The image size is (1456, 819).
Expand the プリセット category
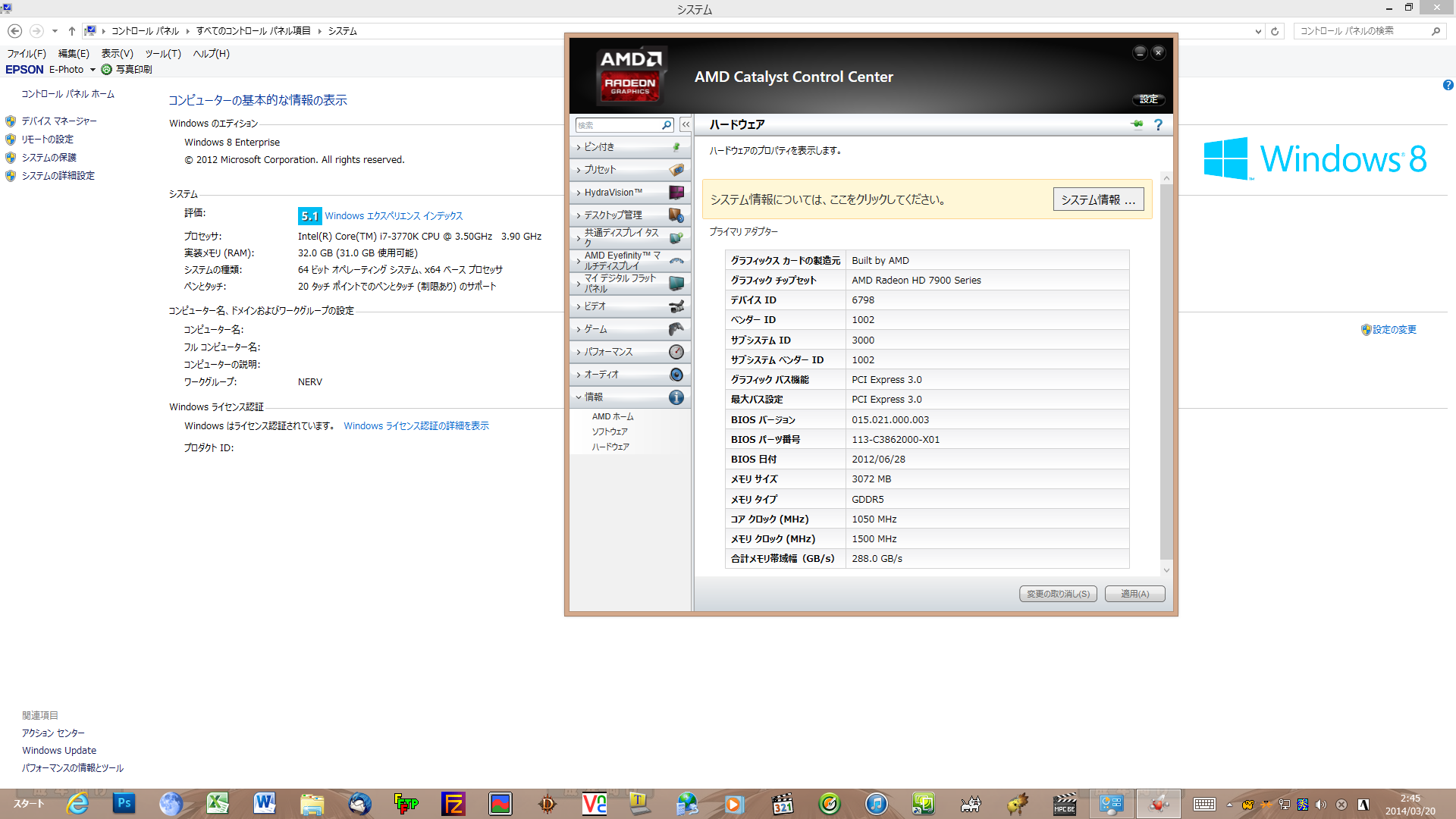pos(600,170)
